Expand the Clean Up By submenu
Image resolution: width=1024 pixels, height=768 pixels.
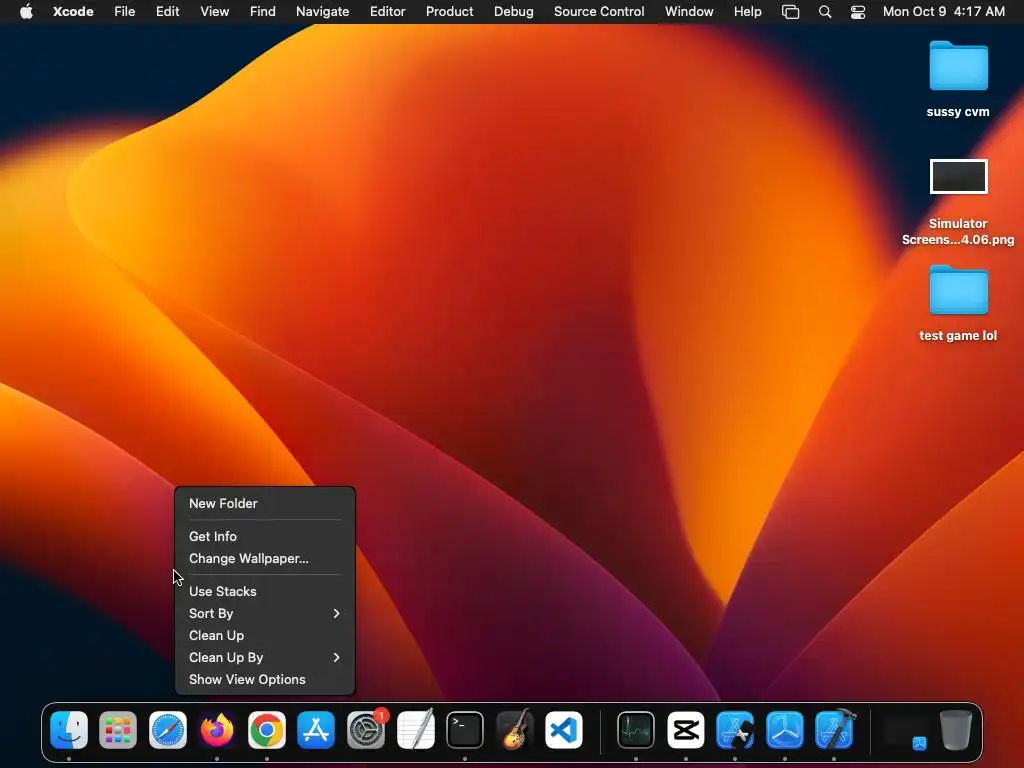click(265, 658)
